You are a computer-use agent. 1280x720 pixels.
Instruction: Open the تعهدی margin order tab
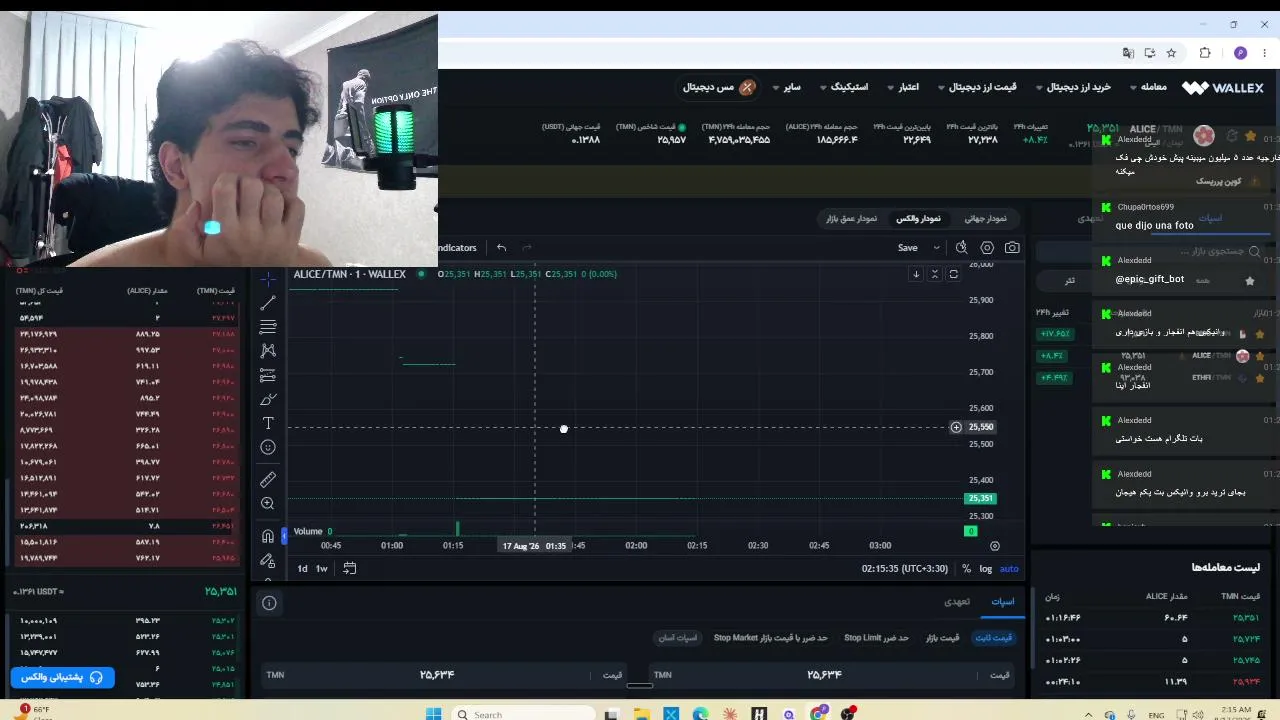tap(957, 601)
